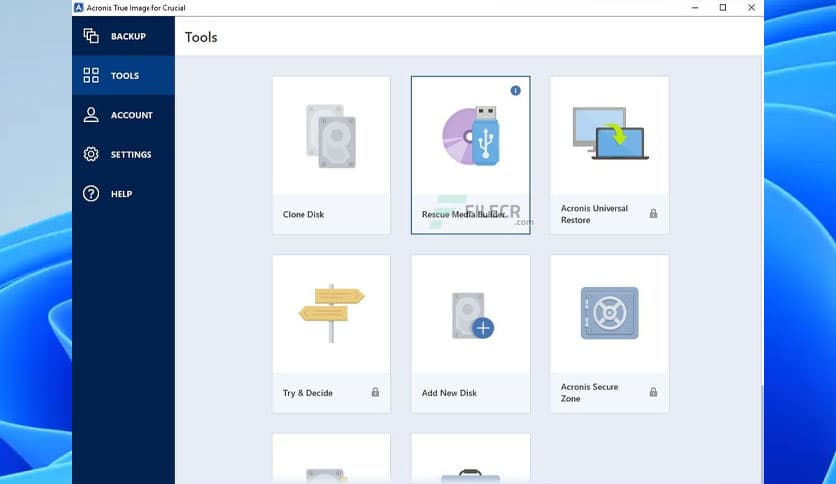836x484 pixels.
Task: Click the Rescue Media Builder label
Action: pyautogui.click(x=463, y=214)
